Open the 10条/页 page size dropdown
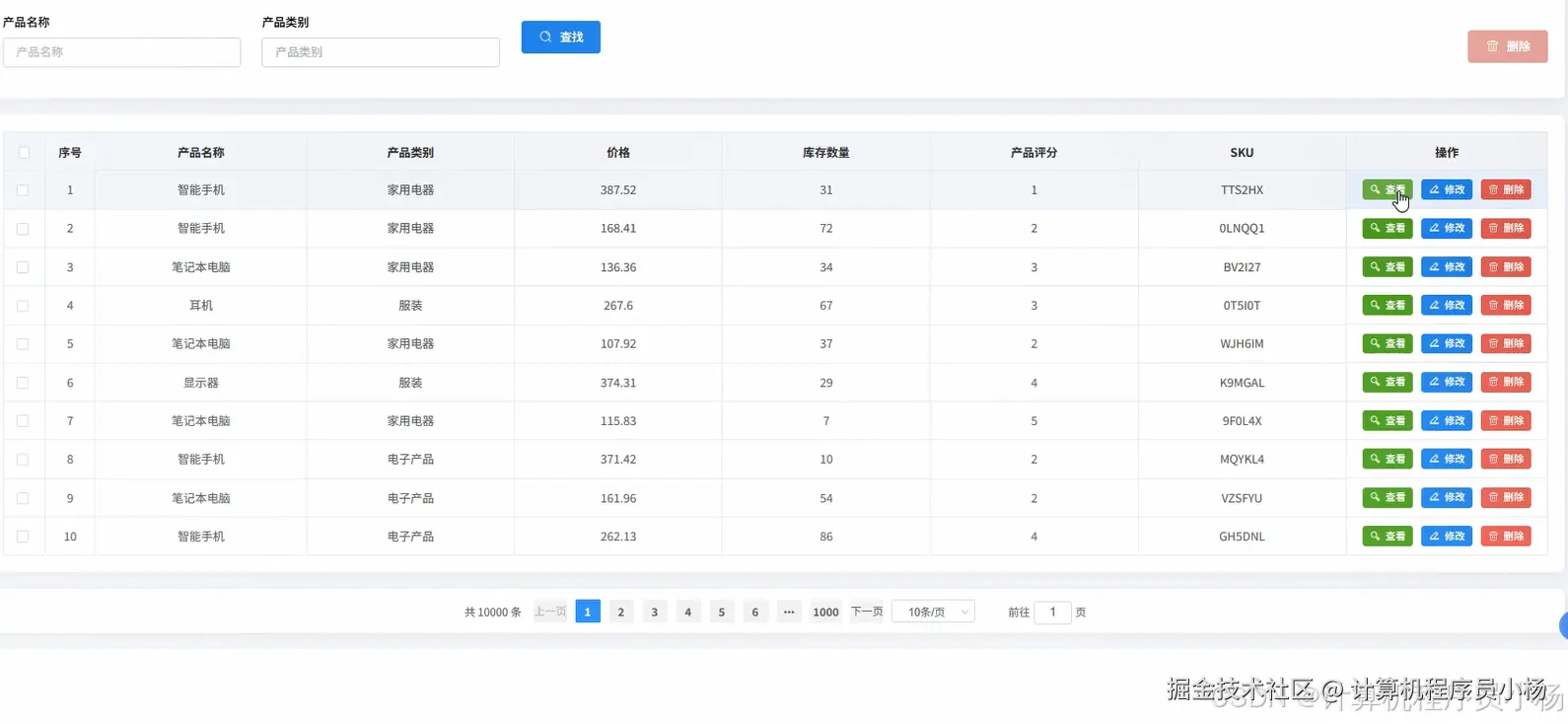This screenshot has width=1568, height=724. (x=933, y=612)
